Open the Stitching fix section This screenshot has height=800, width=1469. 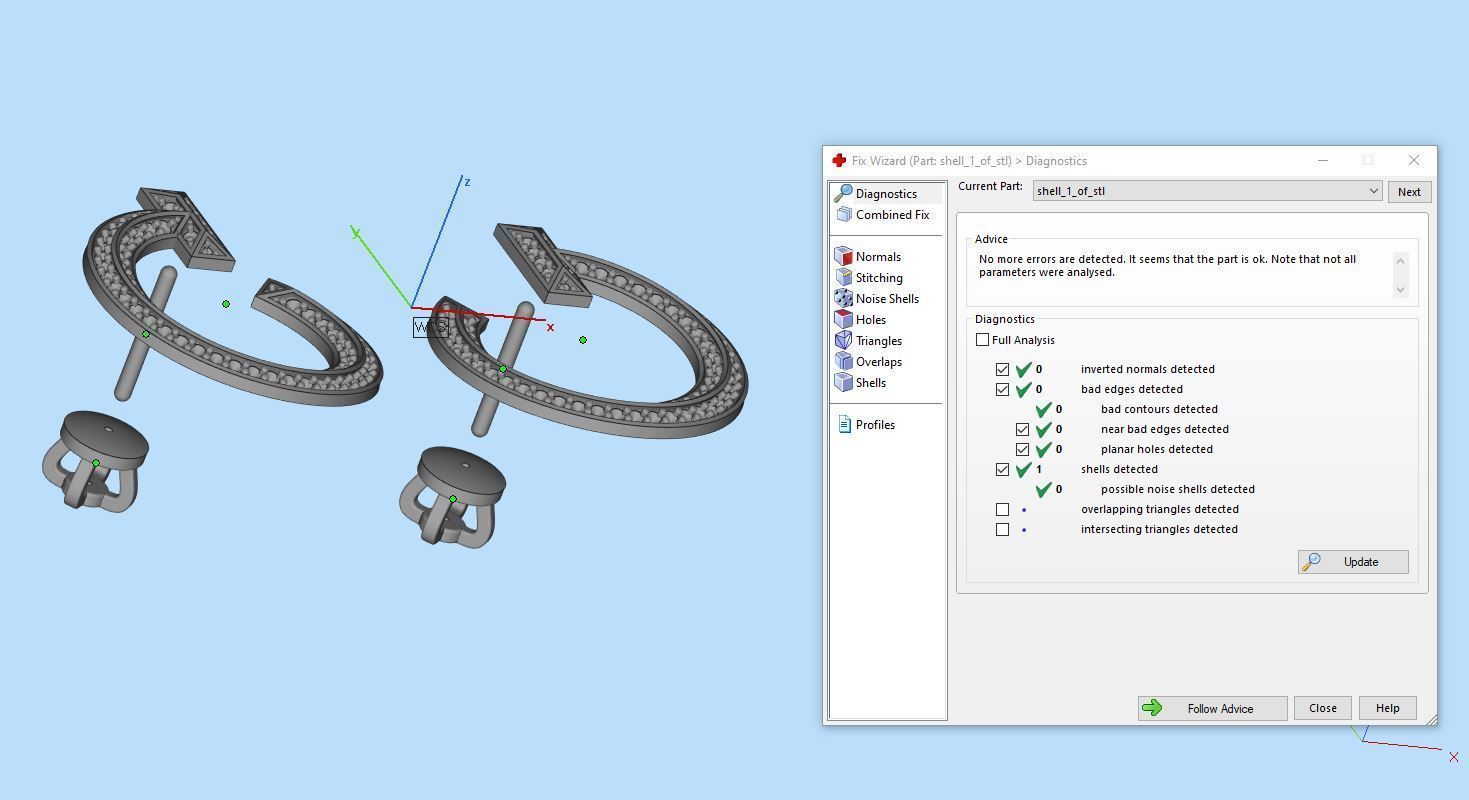pyautogui.click(x=868, y=278)
